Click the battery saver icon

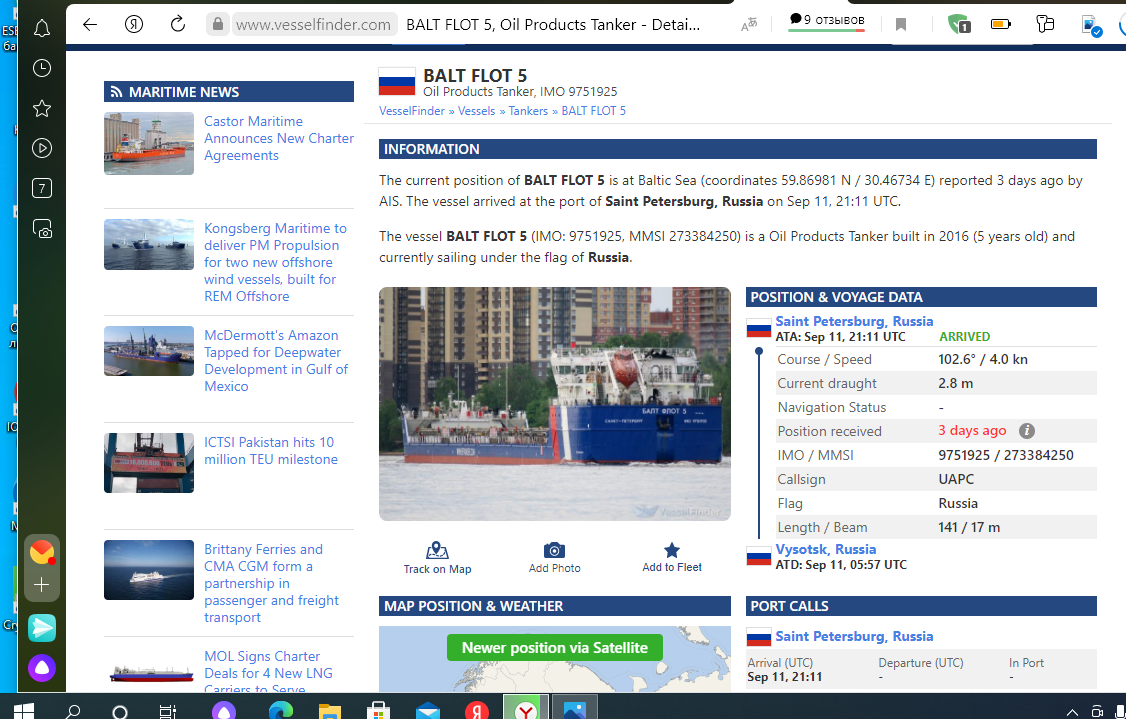pos(1000,24)
